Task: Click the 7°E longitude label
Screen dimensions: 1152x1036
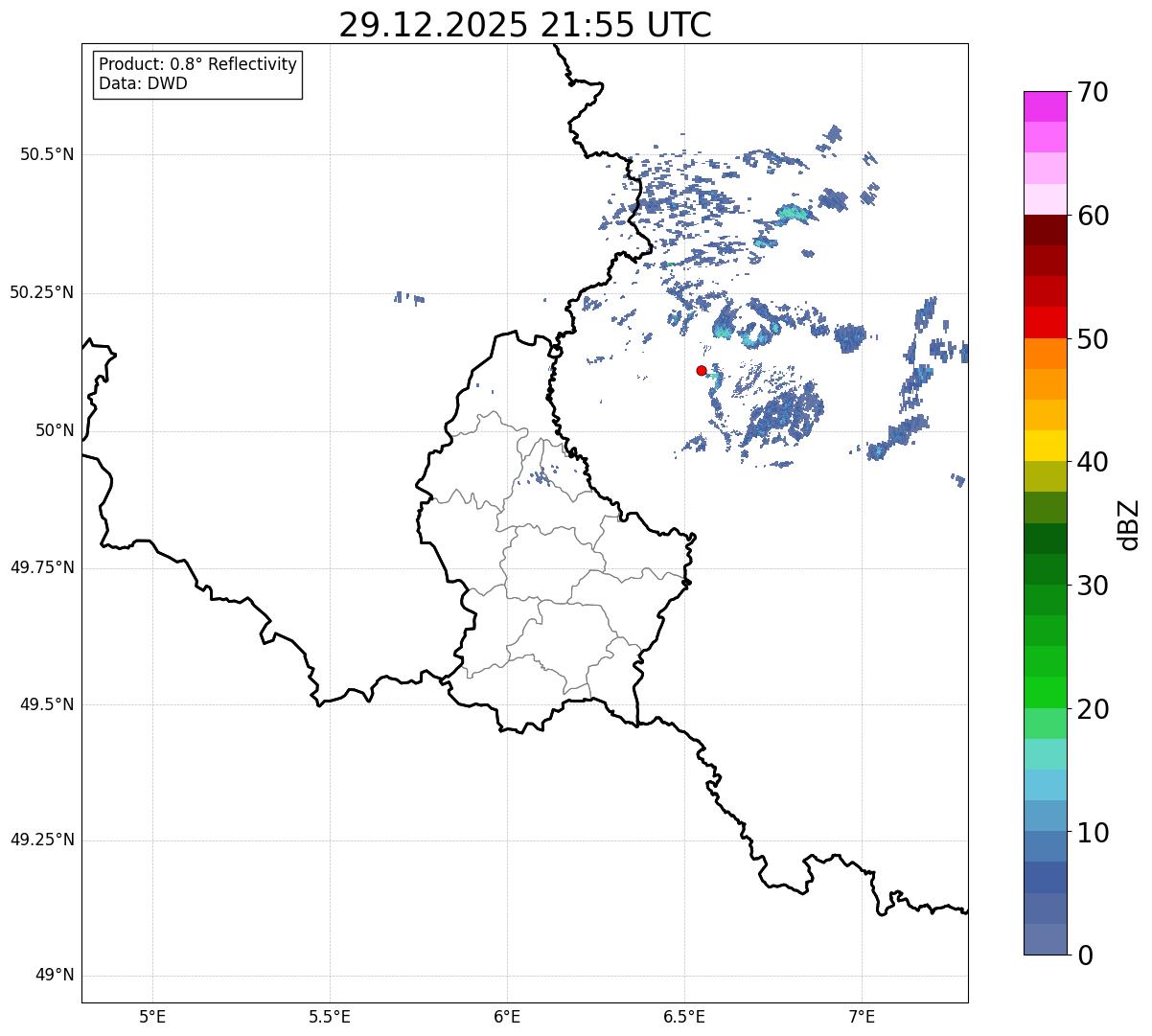Action: click(x=862, y=1016)
